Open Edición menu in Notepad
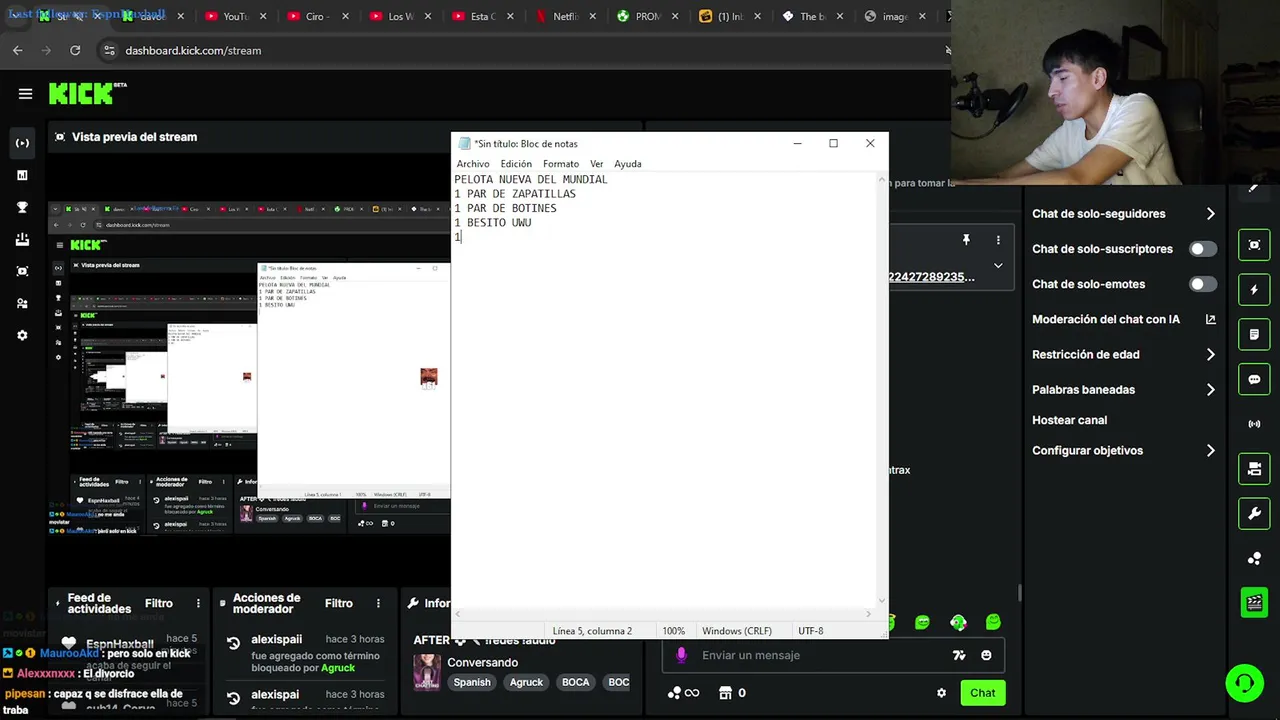This screenshot has height=720, width=1280. 516,164
